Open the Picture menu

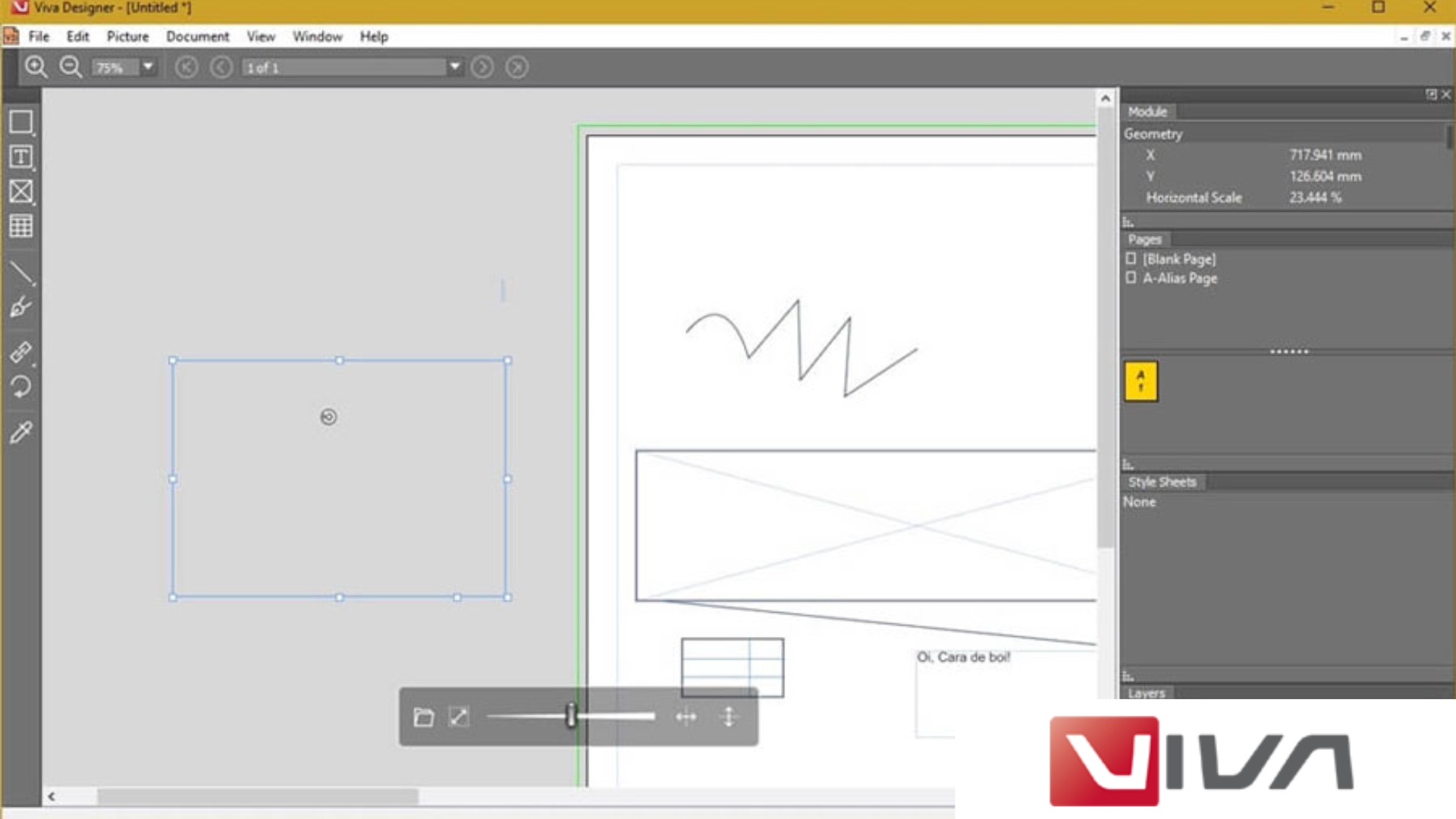click(127, 36)
